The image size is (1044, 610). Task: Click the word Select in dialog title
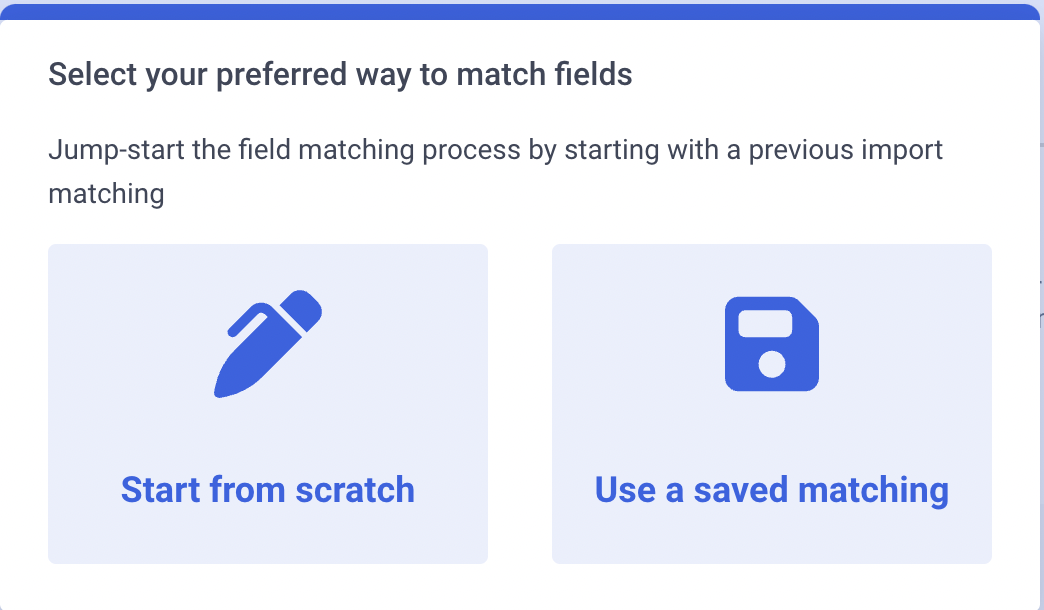(x=92, y=75)
